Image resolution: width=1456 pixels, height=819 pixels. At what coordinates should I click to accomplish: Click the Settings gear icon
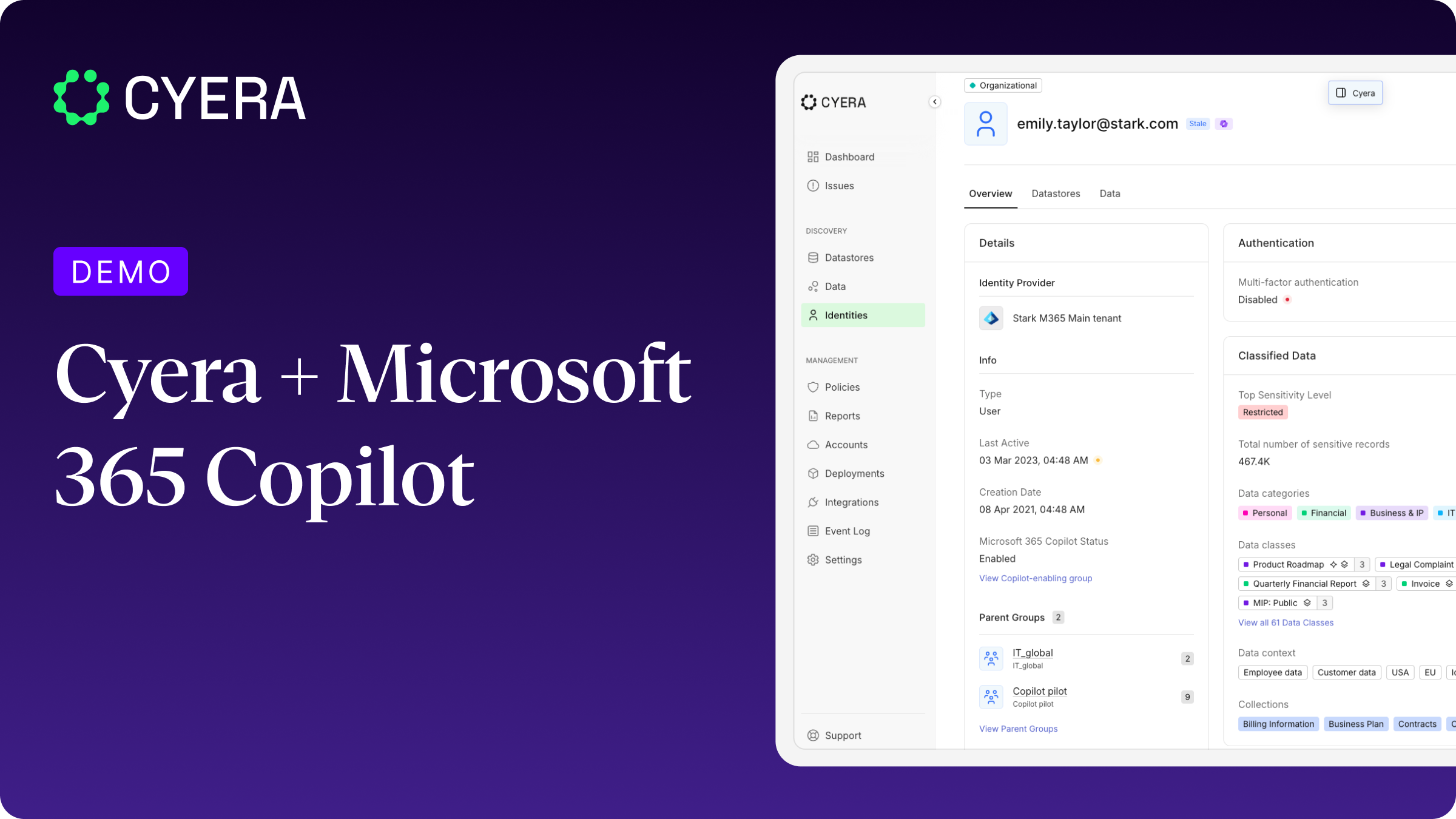(x=813, y=560)
